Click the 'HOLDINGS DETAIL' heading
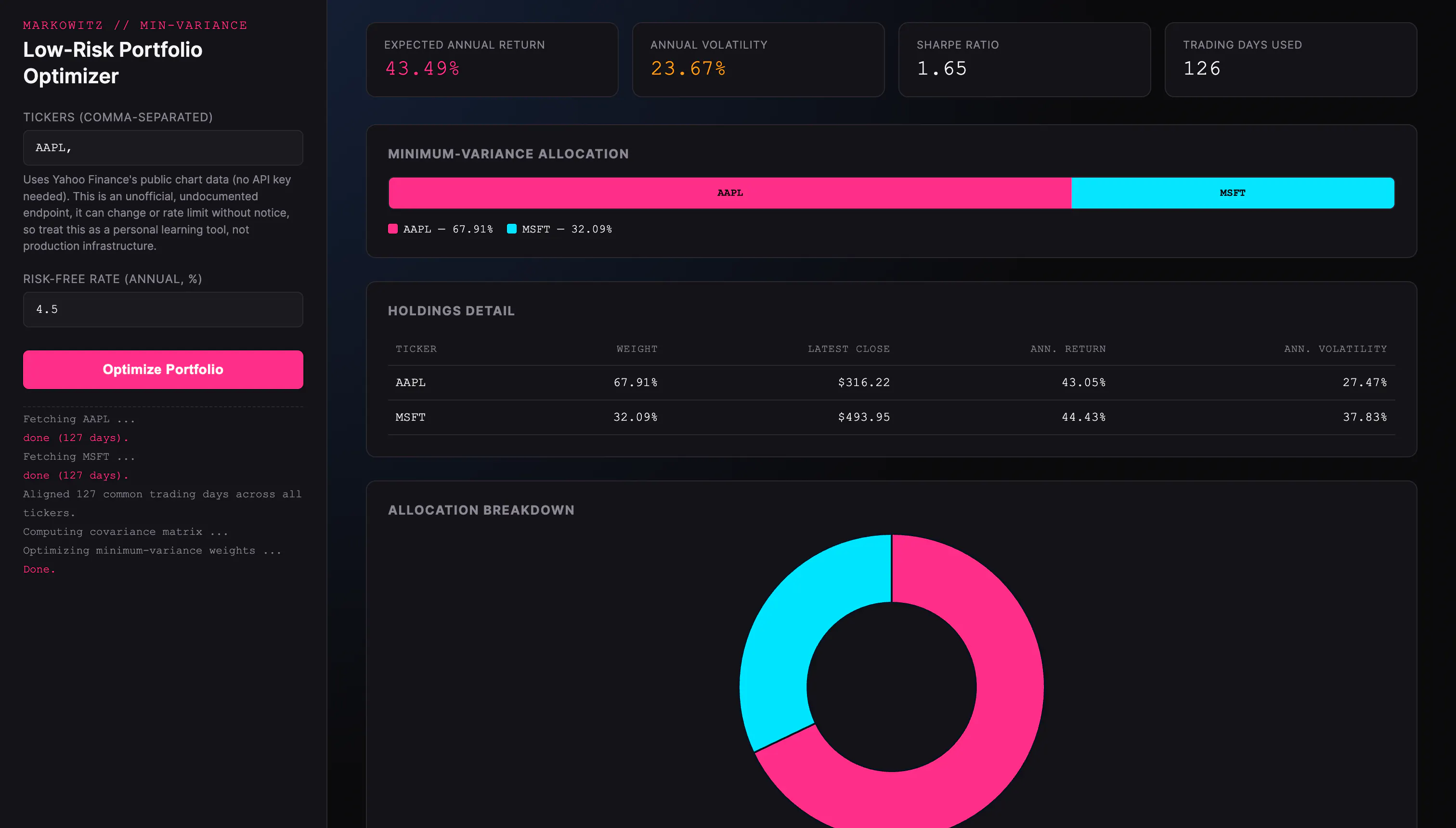Viewport: 1456px width, 828px height. point(451,311)
